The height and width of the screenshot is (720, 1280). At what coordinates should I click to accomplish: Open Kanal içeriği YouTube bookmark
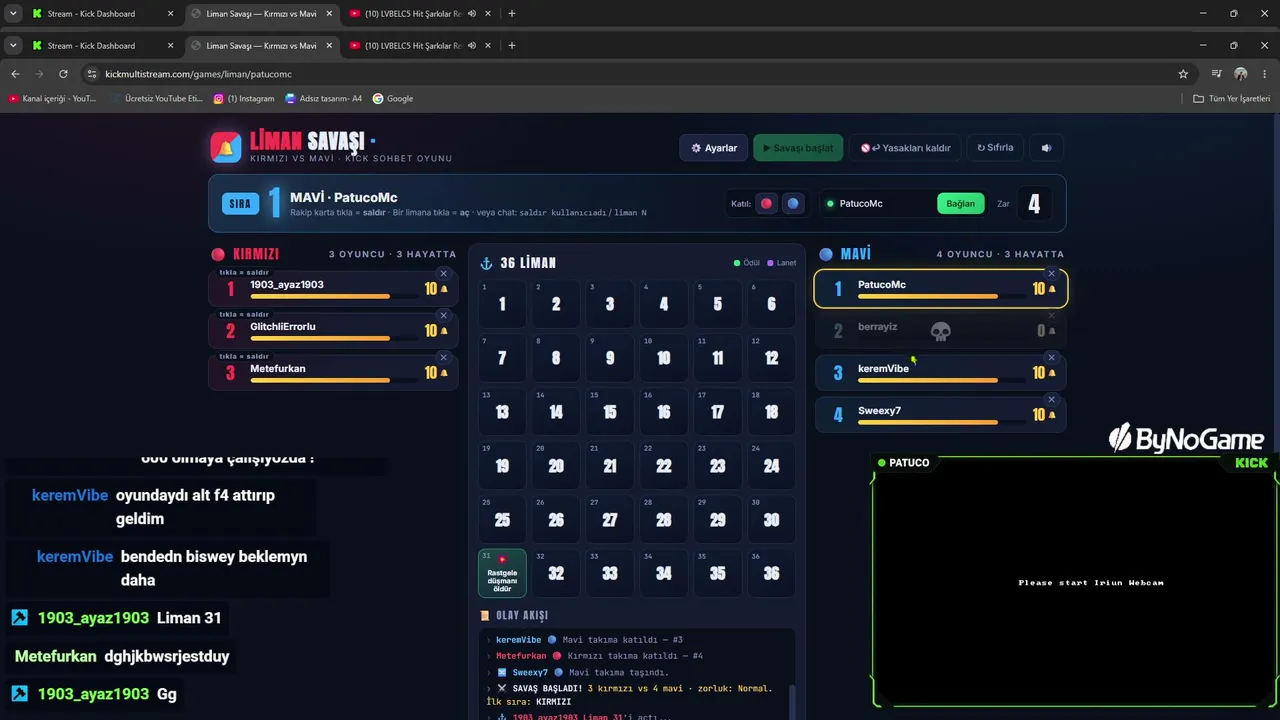click(53, 99)
